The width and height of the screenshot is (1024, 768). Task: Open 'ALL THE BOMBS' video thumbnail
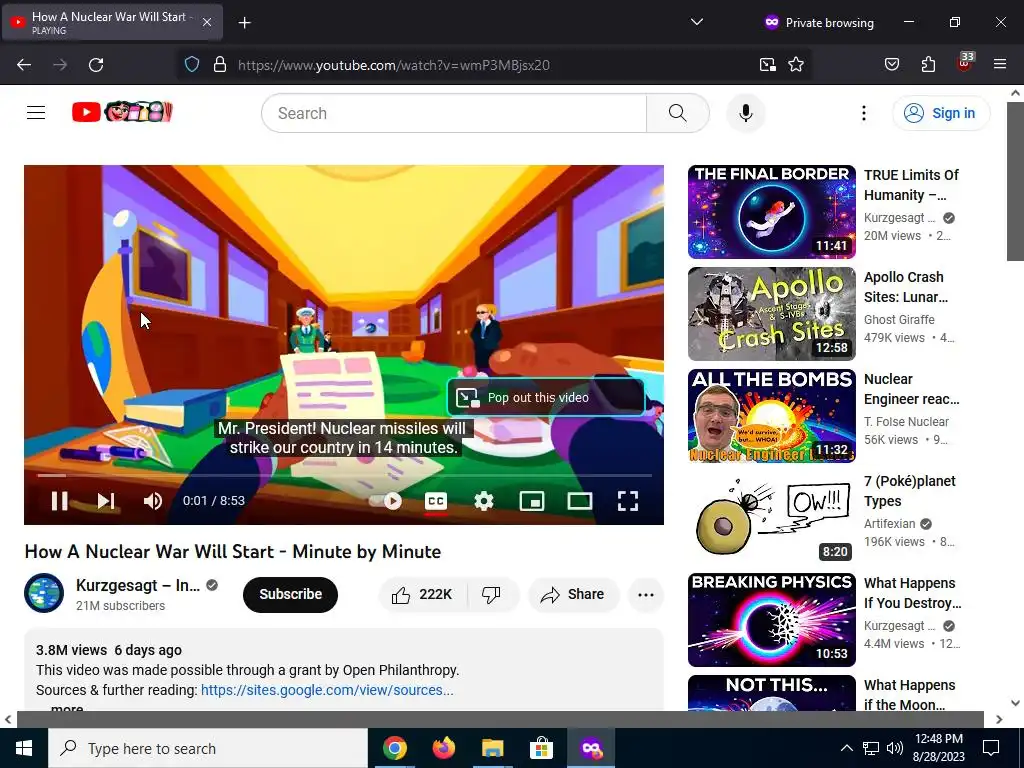pyautogui.click(x=771, y=415)
